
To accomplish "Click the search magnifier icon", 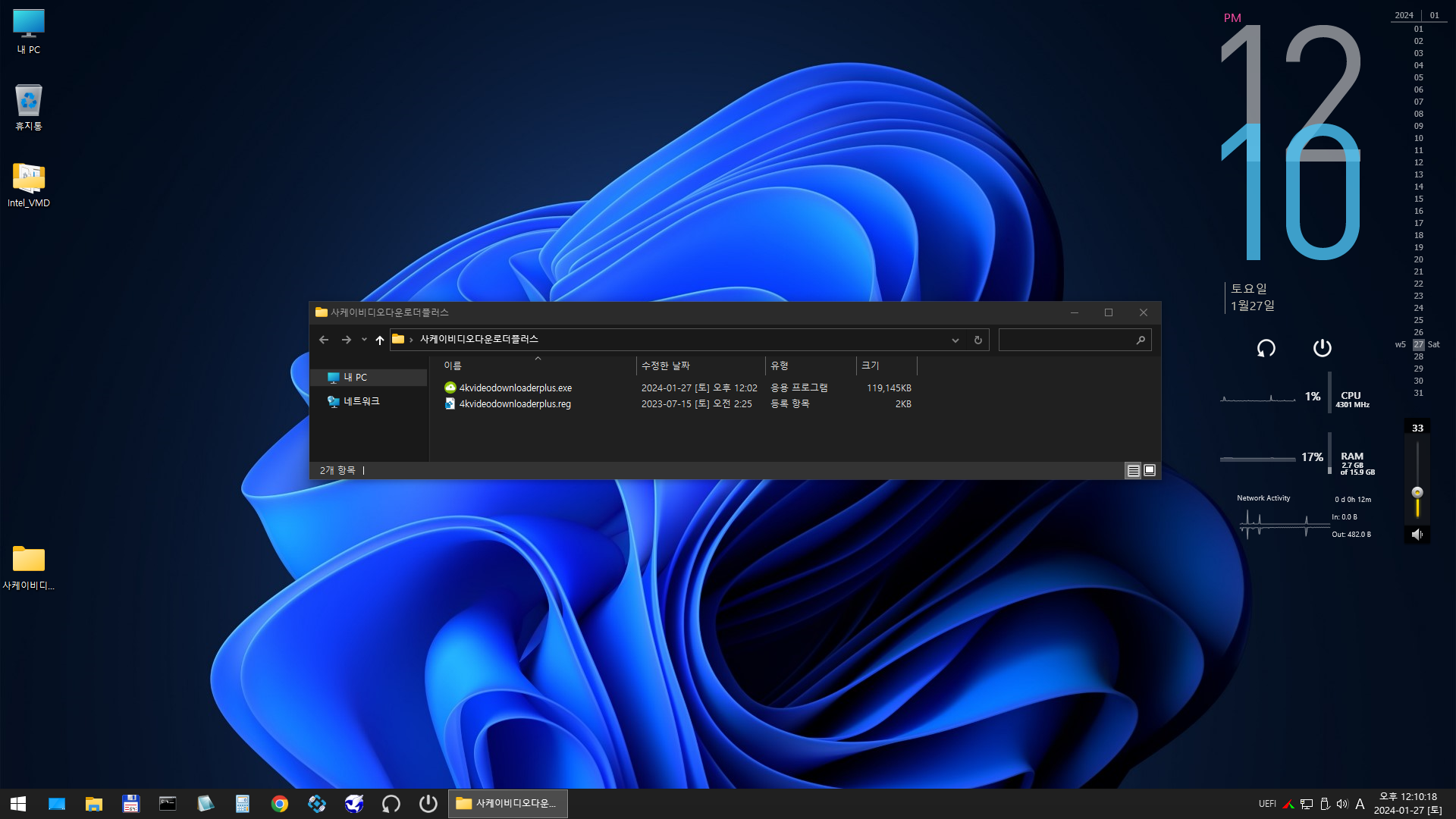I will (1141, 340).
